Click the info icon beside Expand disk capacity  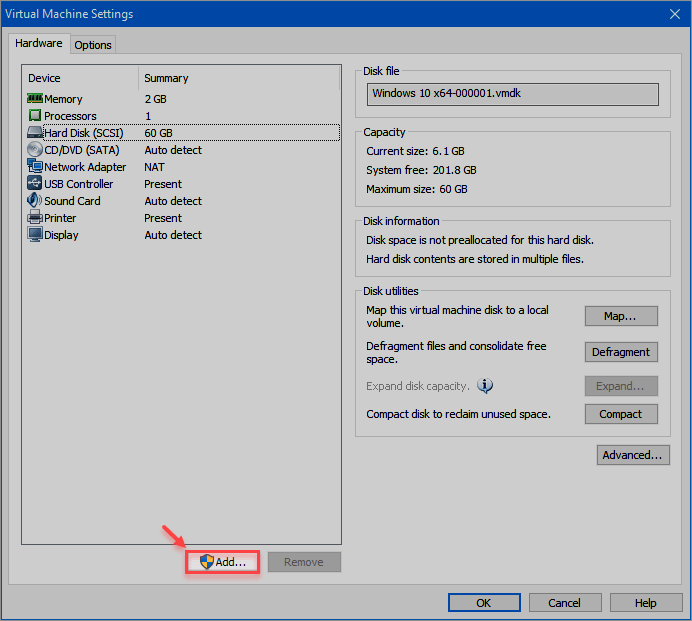tap(485, 386)
